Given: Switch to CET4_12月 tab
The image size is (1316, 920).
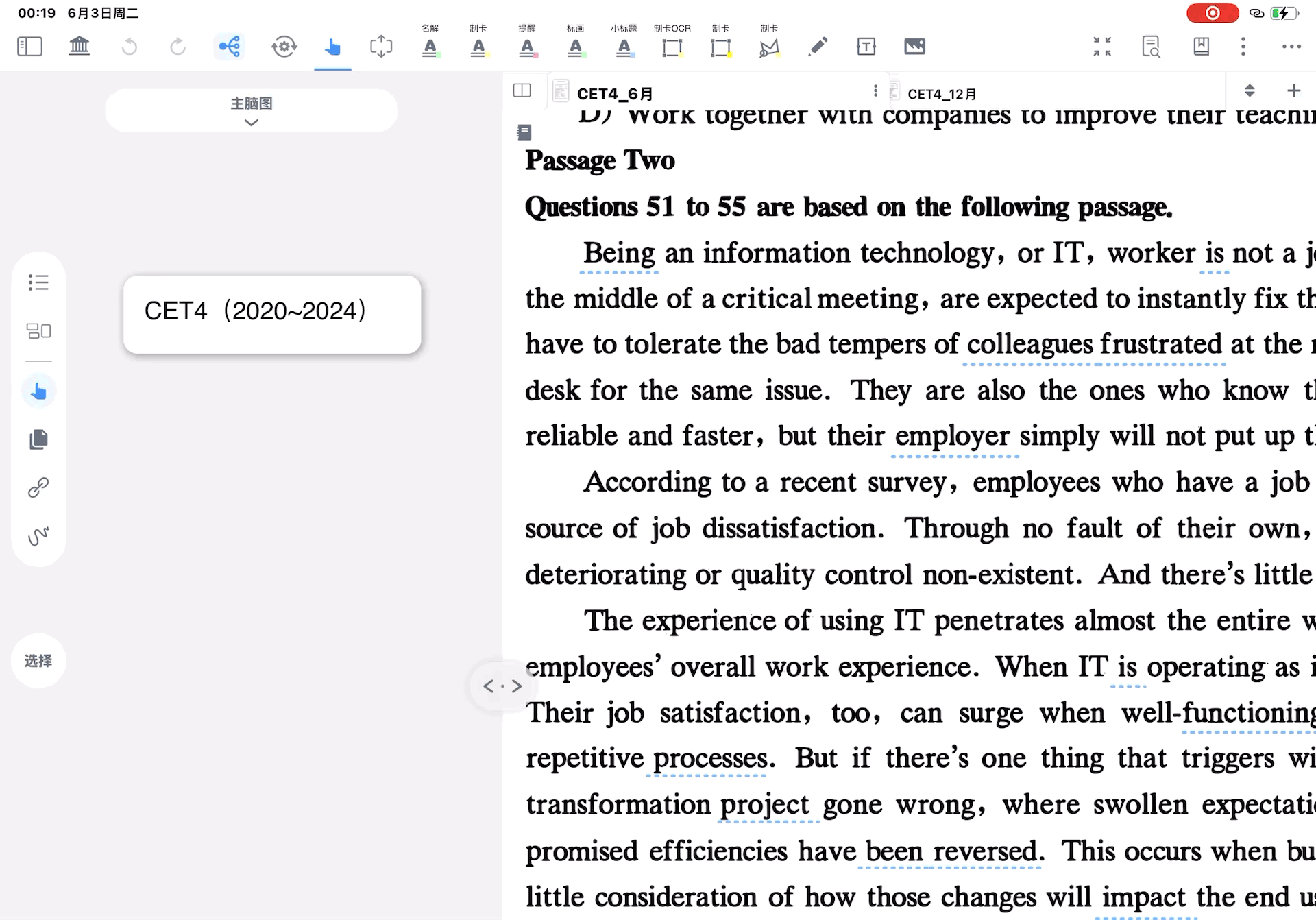Looking at the screenshot, I should coord(942,94).
